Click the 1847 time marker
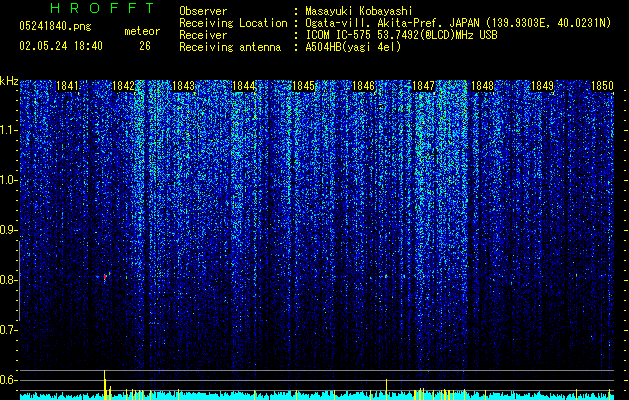This screenshot has height=400, width=629. point(423,86)
